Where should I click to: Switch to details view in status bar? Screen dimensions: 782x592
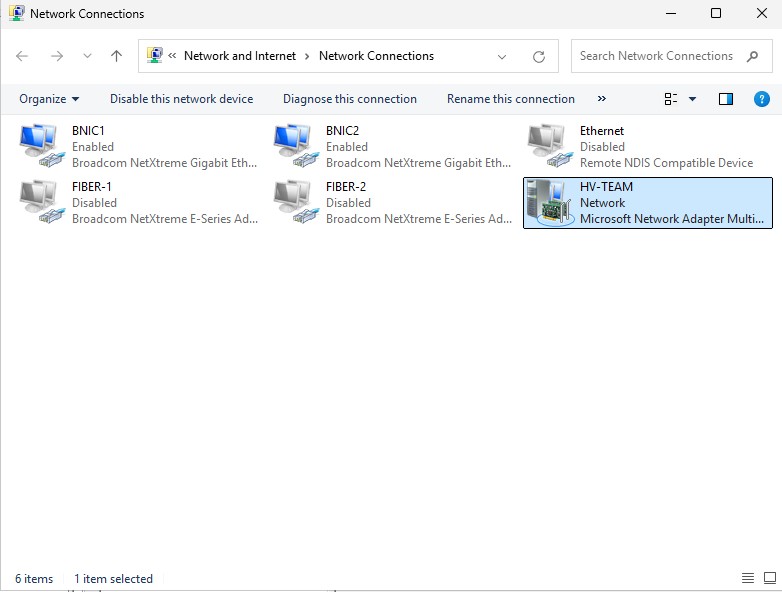748,578
